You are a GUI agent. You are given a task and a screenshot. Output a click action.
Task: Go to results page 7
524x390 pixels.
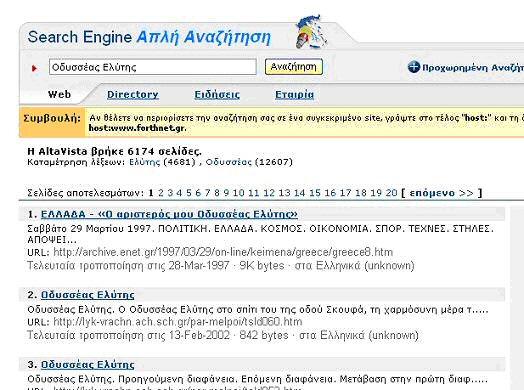[x=208, y=193]
